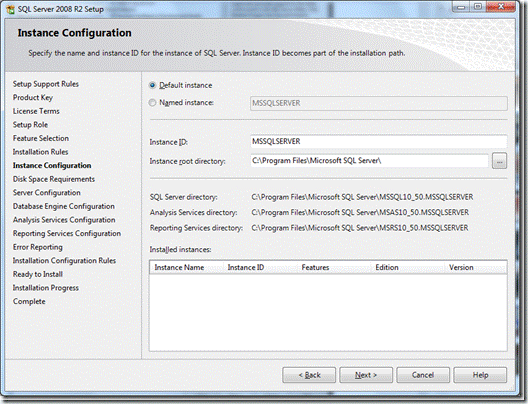This screenshot has width=528, height=404.
Task: Minimize the setup window
Action: point(461,7)
